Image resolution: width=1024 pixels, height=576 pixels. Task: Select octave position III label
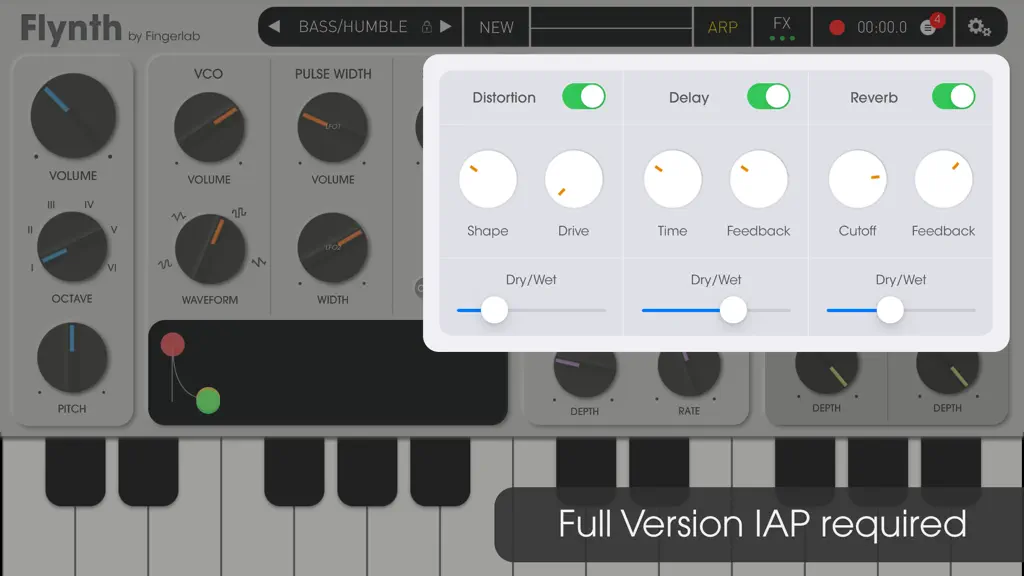(51, 204)
